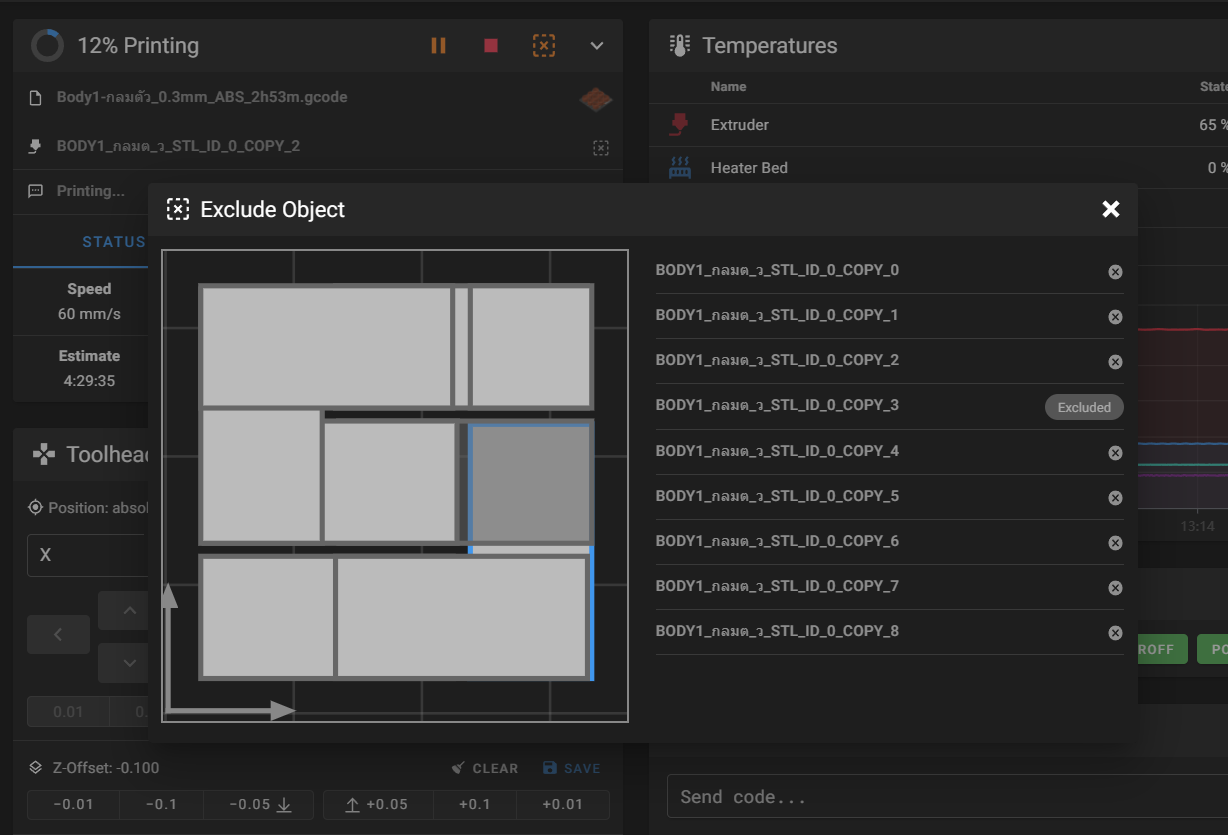
Task: Focus the X position input field
Action: [x=88, y=554]
